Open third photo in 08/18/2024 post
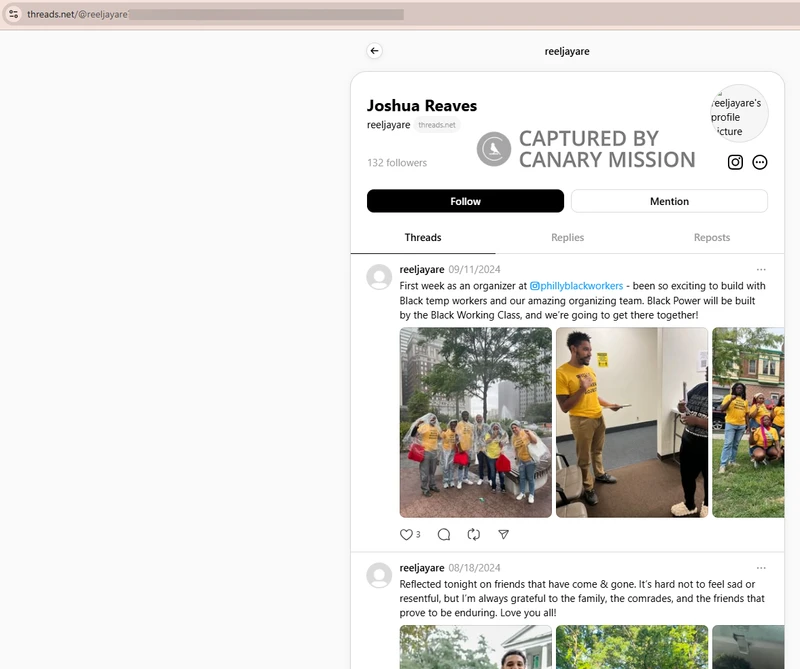The height and width of the screenshot is (669, 800). 748,647
